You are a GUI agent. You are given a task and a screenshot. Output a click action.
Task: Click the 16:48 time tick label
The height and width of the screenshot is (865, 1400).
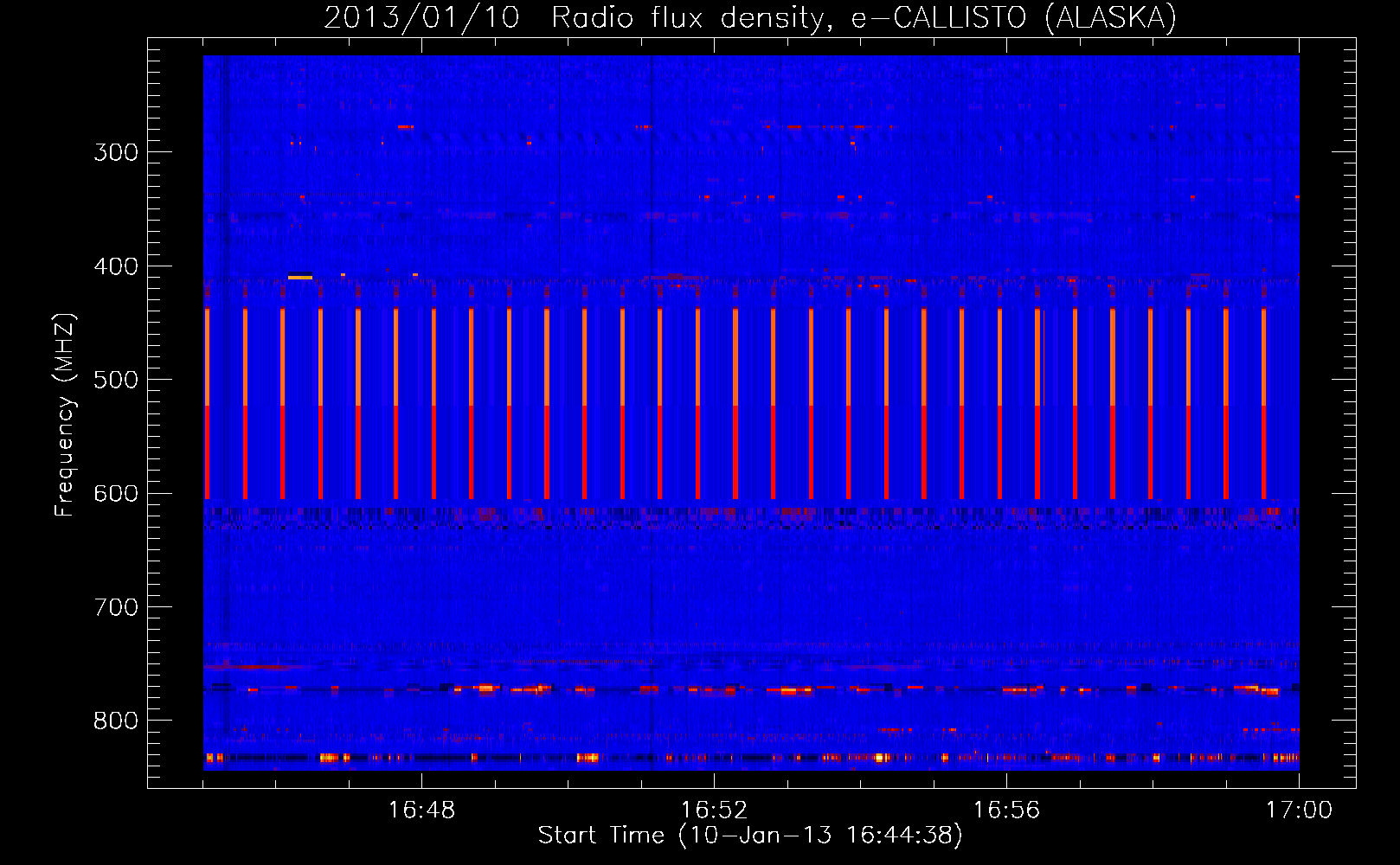pos(421,811)
